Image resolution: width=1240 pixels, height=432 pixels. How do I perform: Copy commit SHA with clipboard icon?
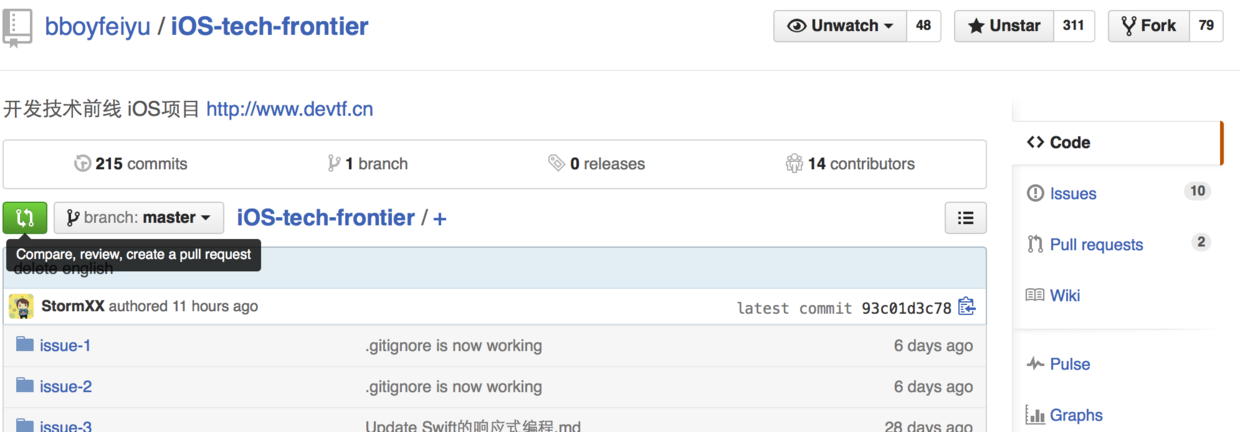(x=966, y=307)
